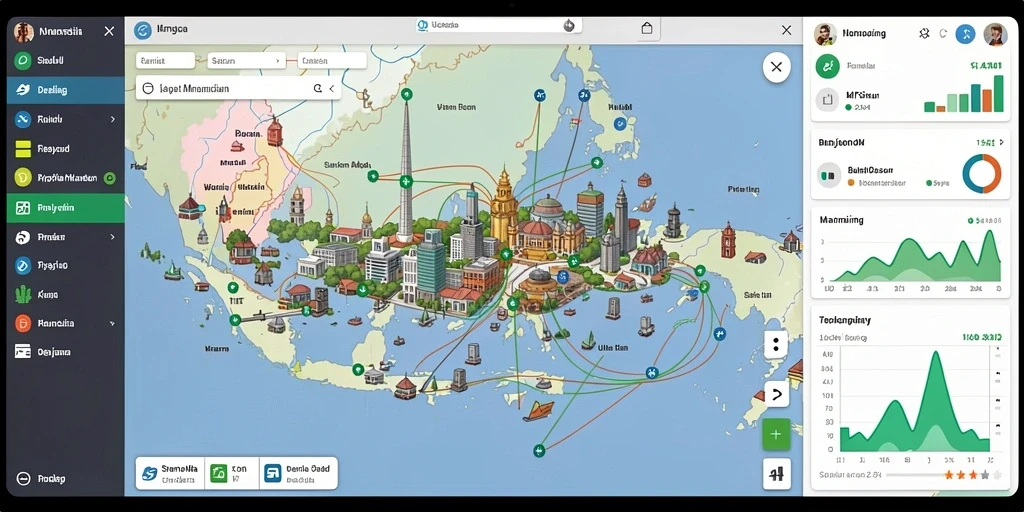Image resolution: width=1024 pixels, height=512 pixels.
Task: Open the middle filter dropdown with arrow
Action: [246, 61]
